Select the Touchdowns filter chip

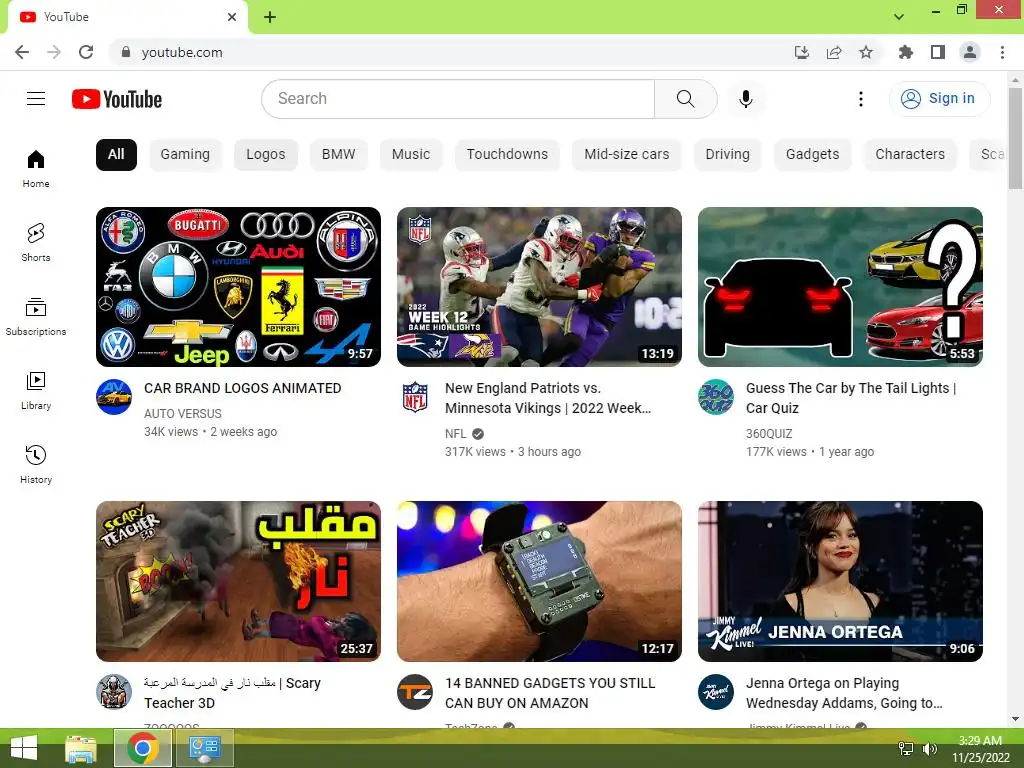point(507,155)
